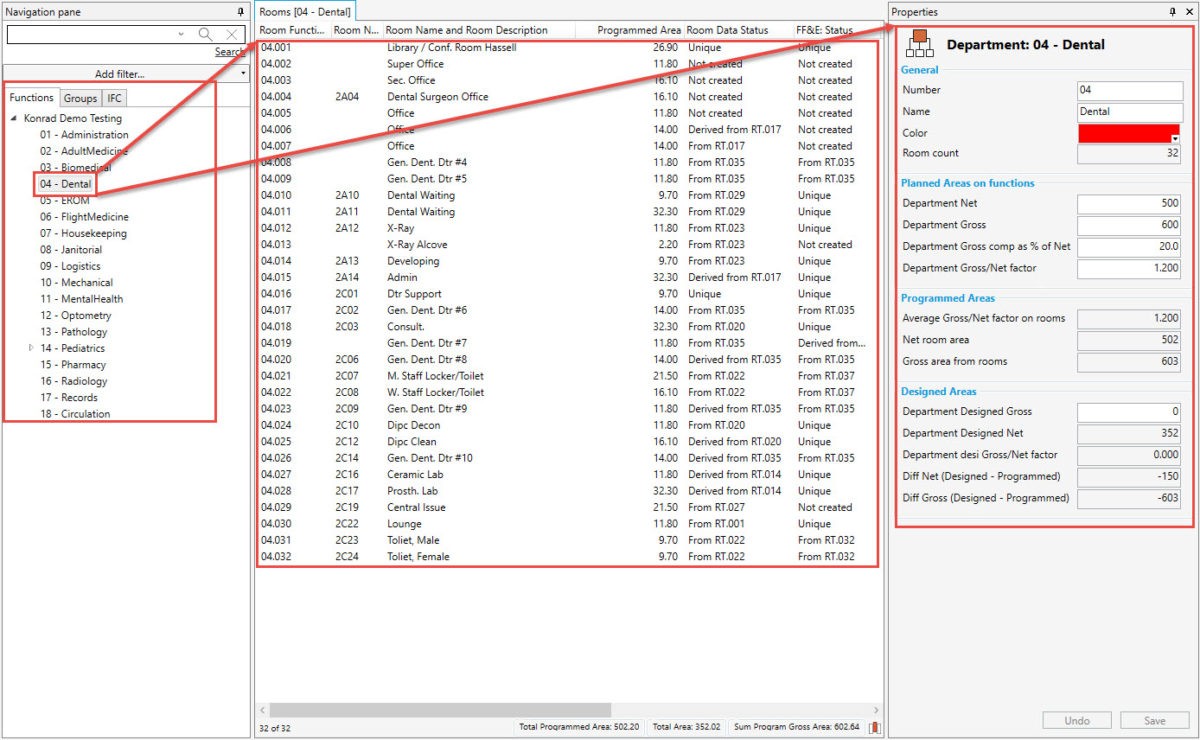This screenshot has width=1200, height=740.
Task: Close the Properties panel
Action: click(x=1188, y=11)
